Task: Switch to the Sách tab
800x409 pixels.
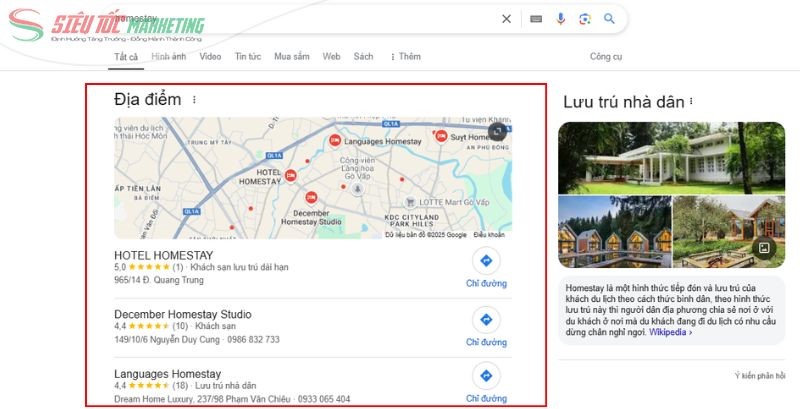Action: (x=363, y=57)
